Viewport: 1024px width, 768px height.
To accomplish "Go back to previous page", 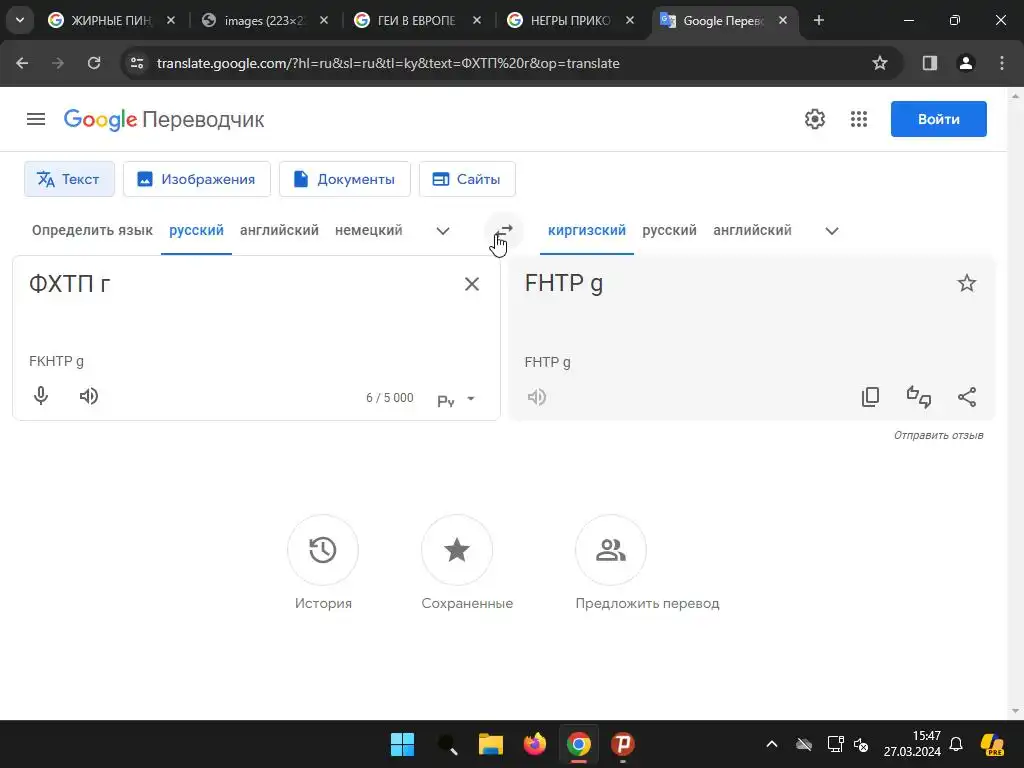I will 22,63.
